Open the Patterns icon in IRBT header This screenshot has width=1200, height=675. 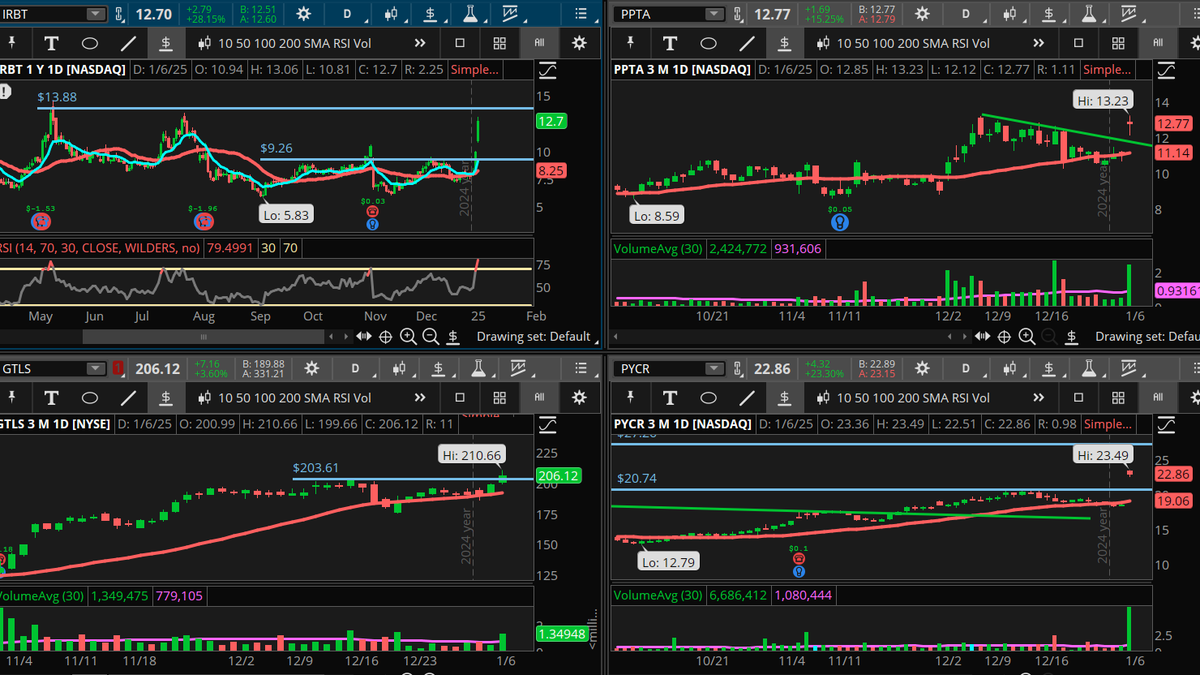pos(510,14)
